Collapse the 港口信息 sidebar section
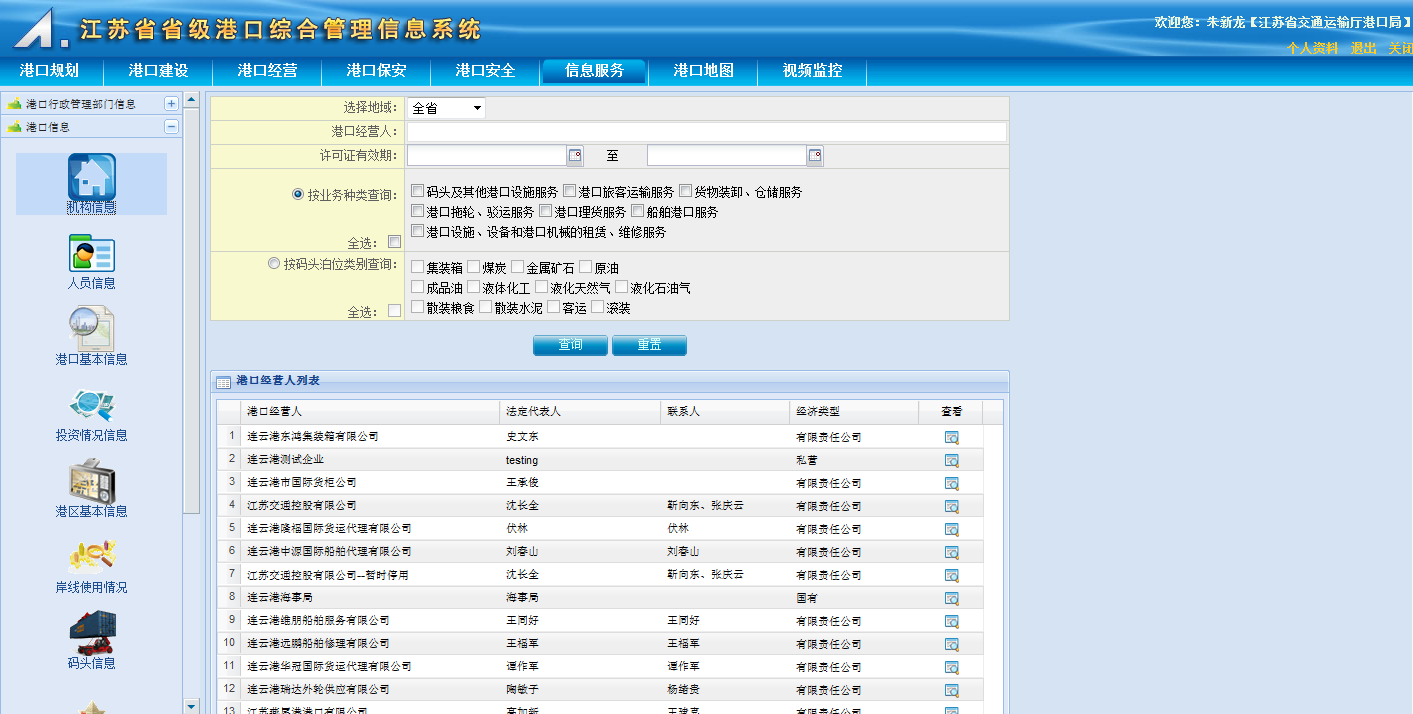This screenshot has width=1413, height=714. pyautogui.click(x=171, y=127)
